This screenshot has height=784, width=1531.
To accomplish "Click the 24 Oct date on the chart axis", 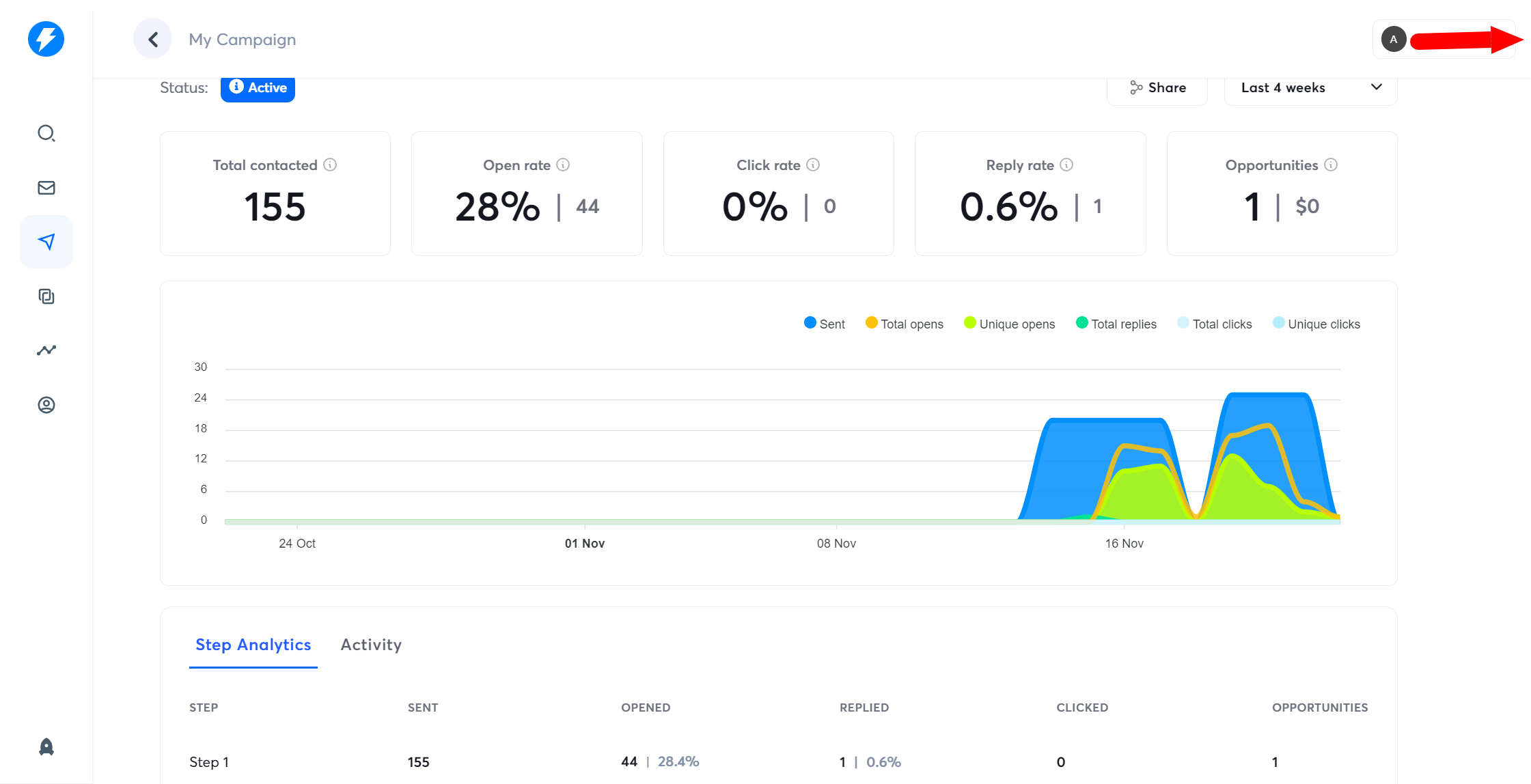I will click(297, 544).
